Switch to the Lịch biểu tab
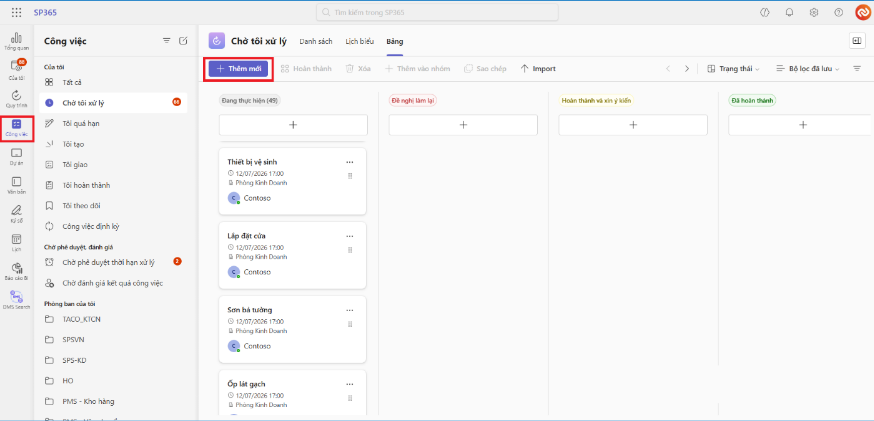 click(360, 41)
